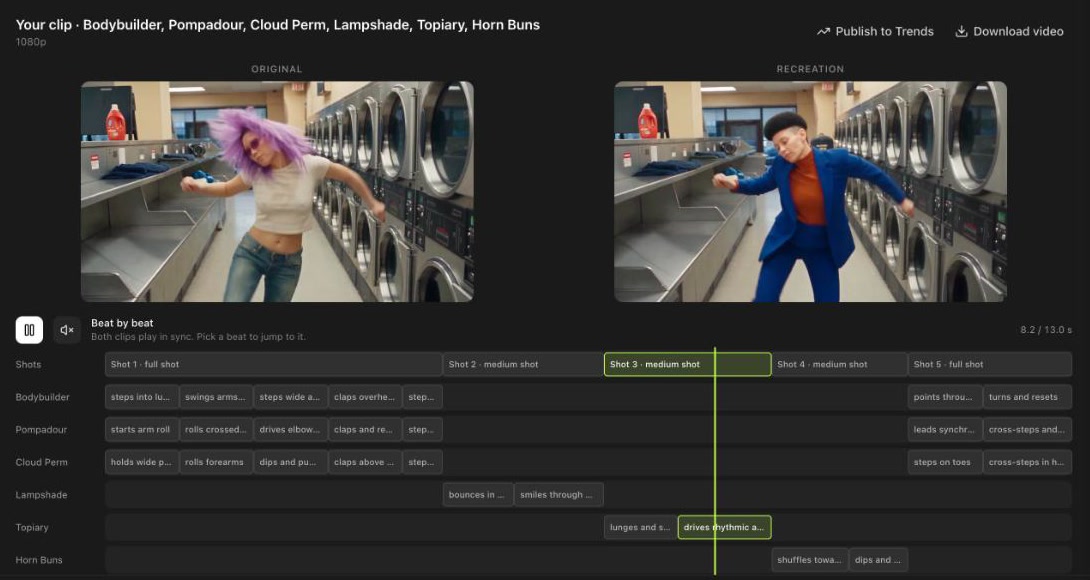Click the 'Pompadour' row label
This screenshot has height=580, width=1090.
pyautogui.click(x=41, y=430)
